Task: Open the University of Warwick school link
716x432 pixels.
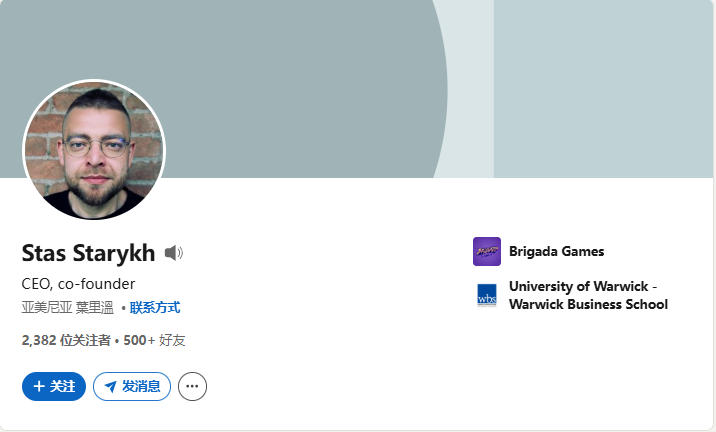Action: click(x=582, y=286)
